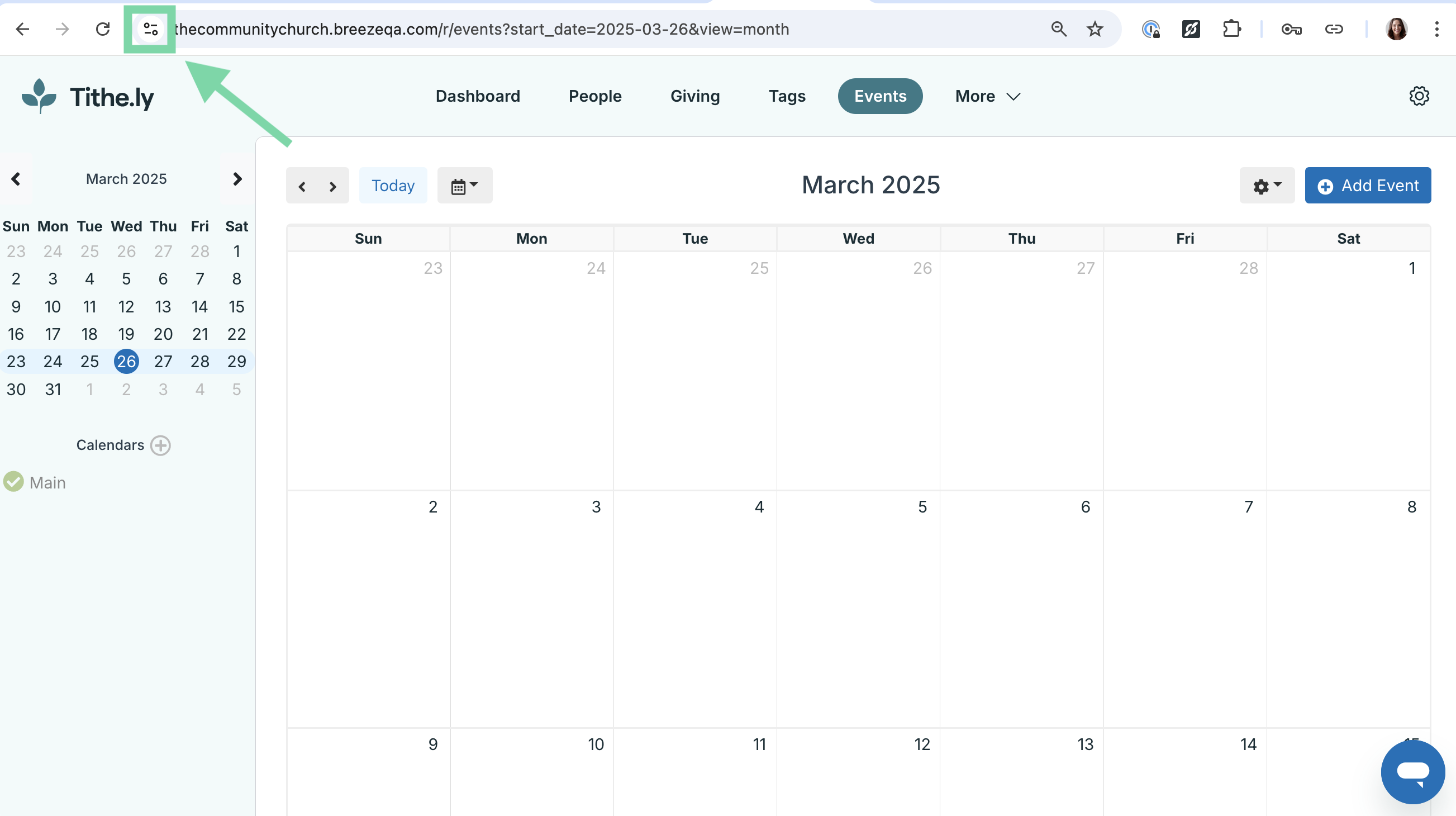Select March 26 in mini calendar

[126, 362]
